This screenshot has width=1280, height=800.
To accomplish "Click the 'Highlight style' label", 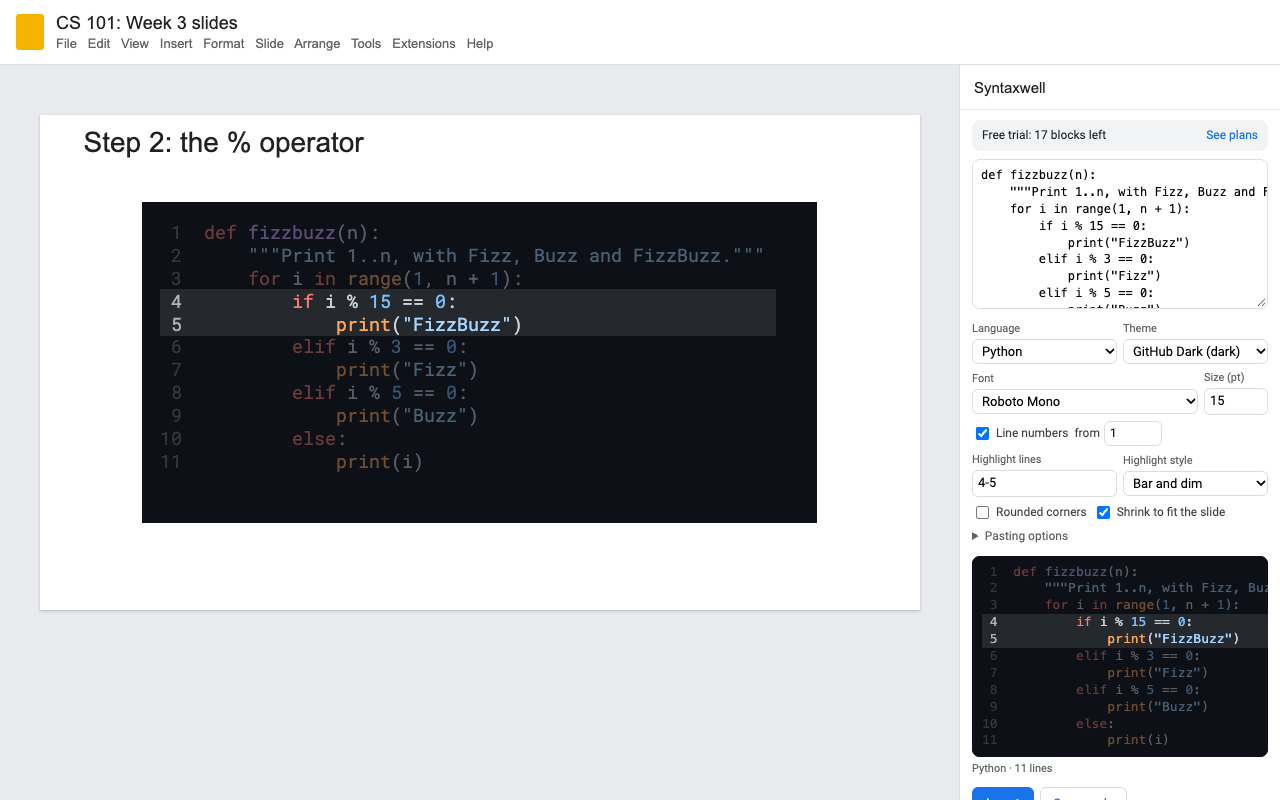I will click(1158, 460).
